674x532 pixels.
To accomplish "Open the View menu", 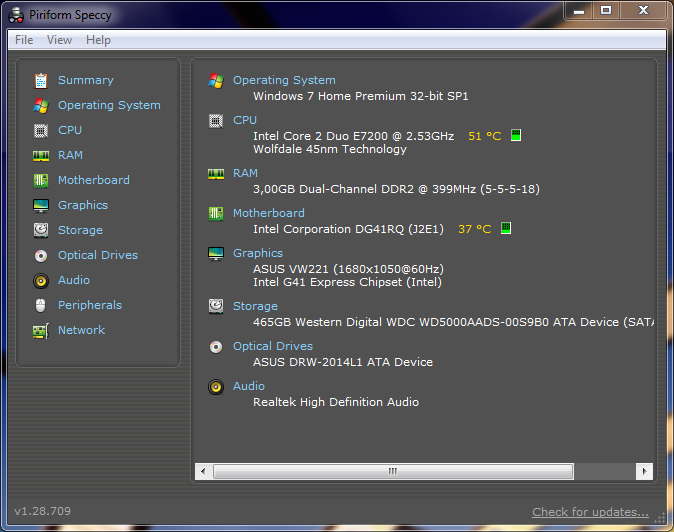I will [x=59, y=40].
